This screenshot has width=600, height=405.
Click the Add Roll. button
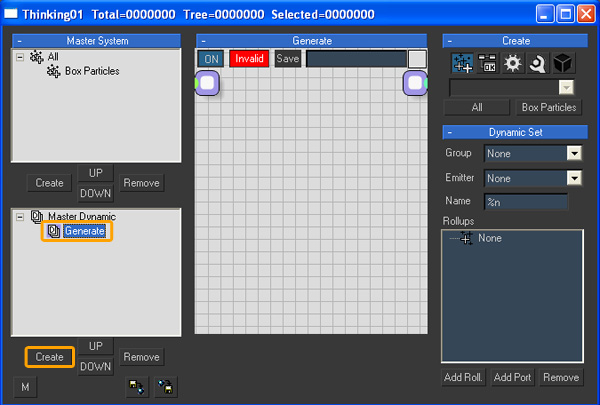[x=463, y=377]
